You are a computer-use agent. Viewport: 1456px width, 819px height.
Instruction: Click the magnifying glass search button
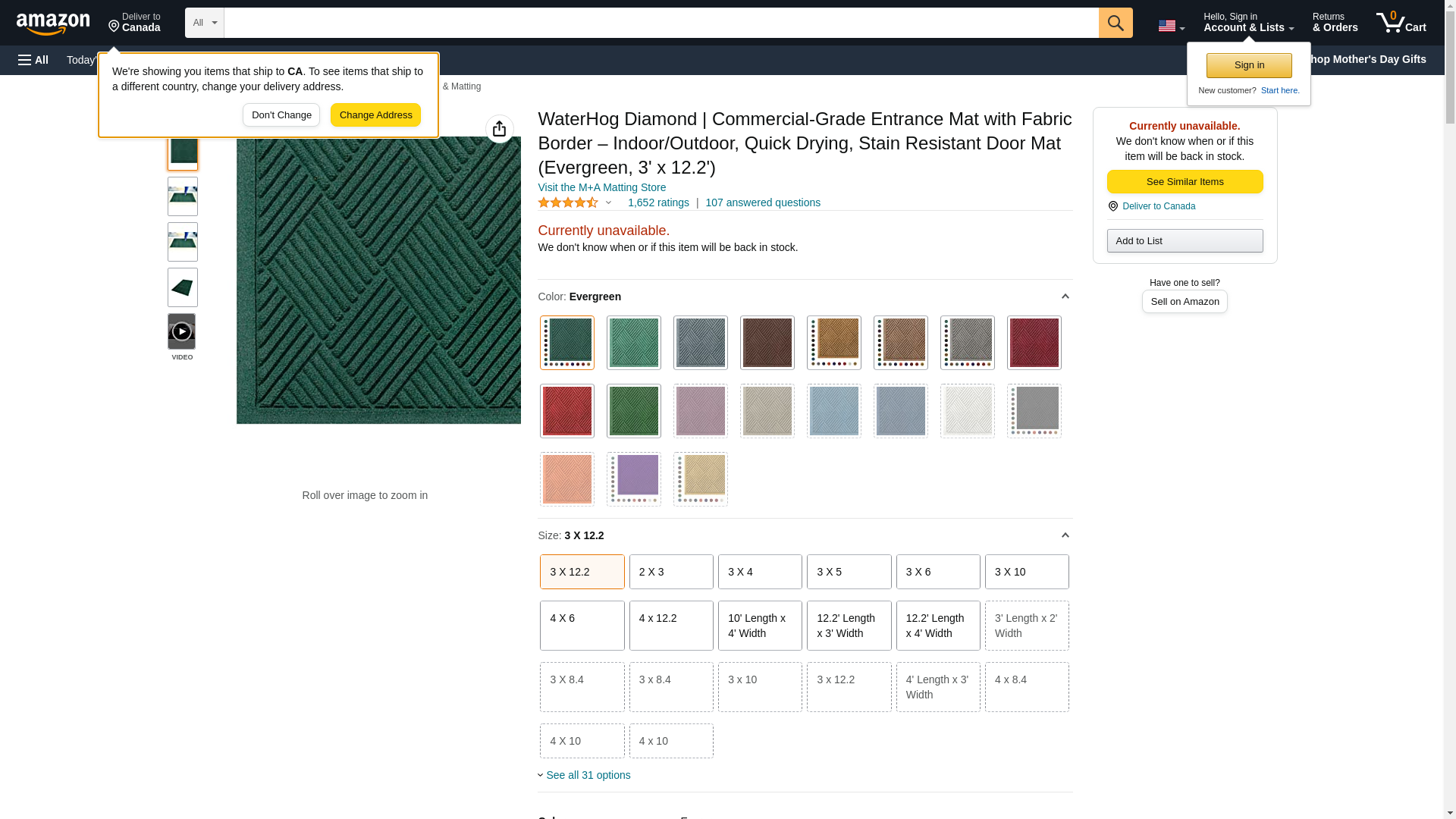coord(1115,23)
